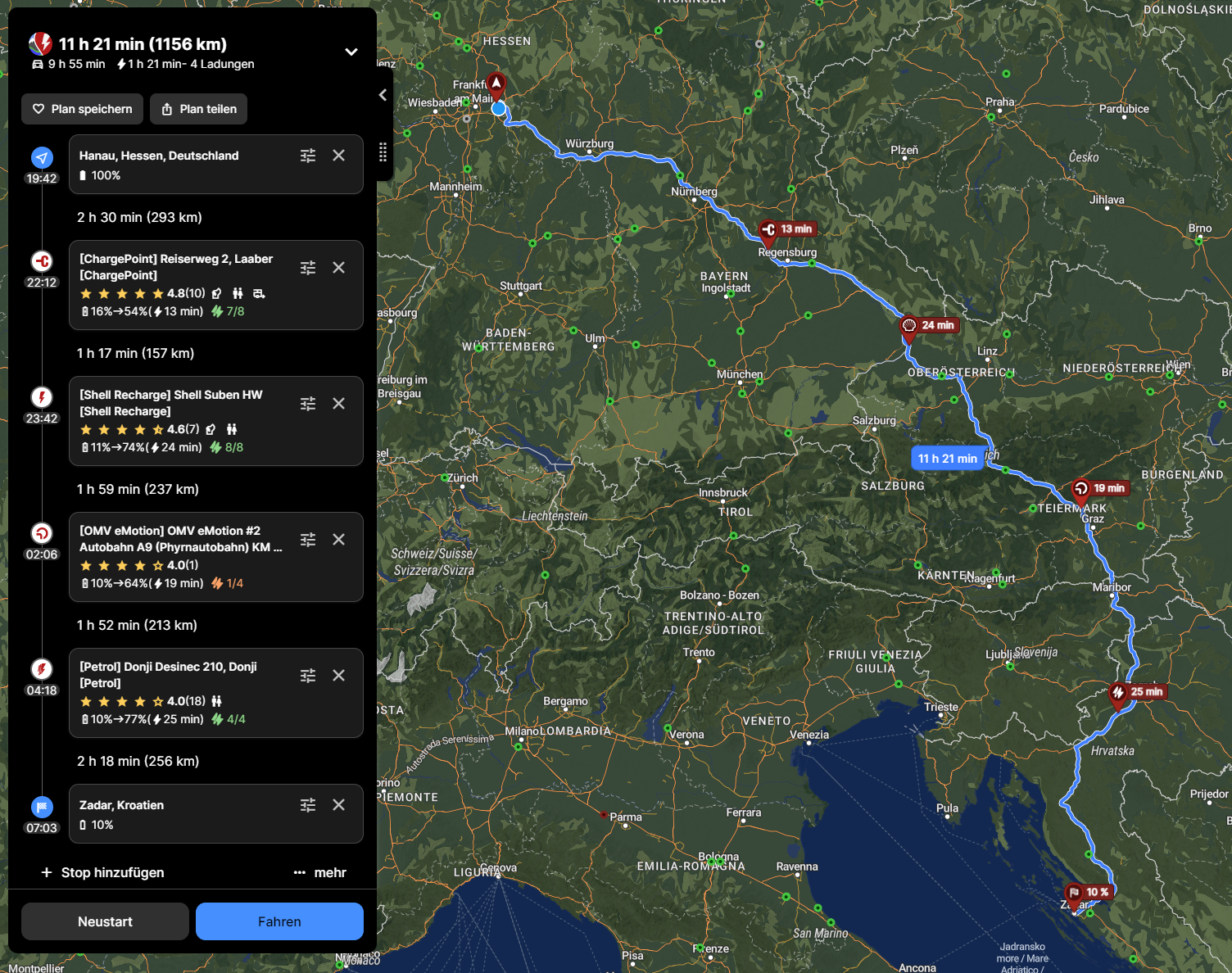This screenshot has height=973, width=1232.
Task: Click the 1 h 17 min (157 km) leg
Action: coord(135,353)
